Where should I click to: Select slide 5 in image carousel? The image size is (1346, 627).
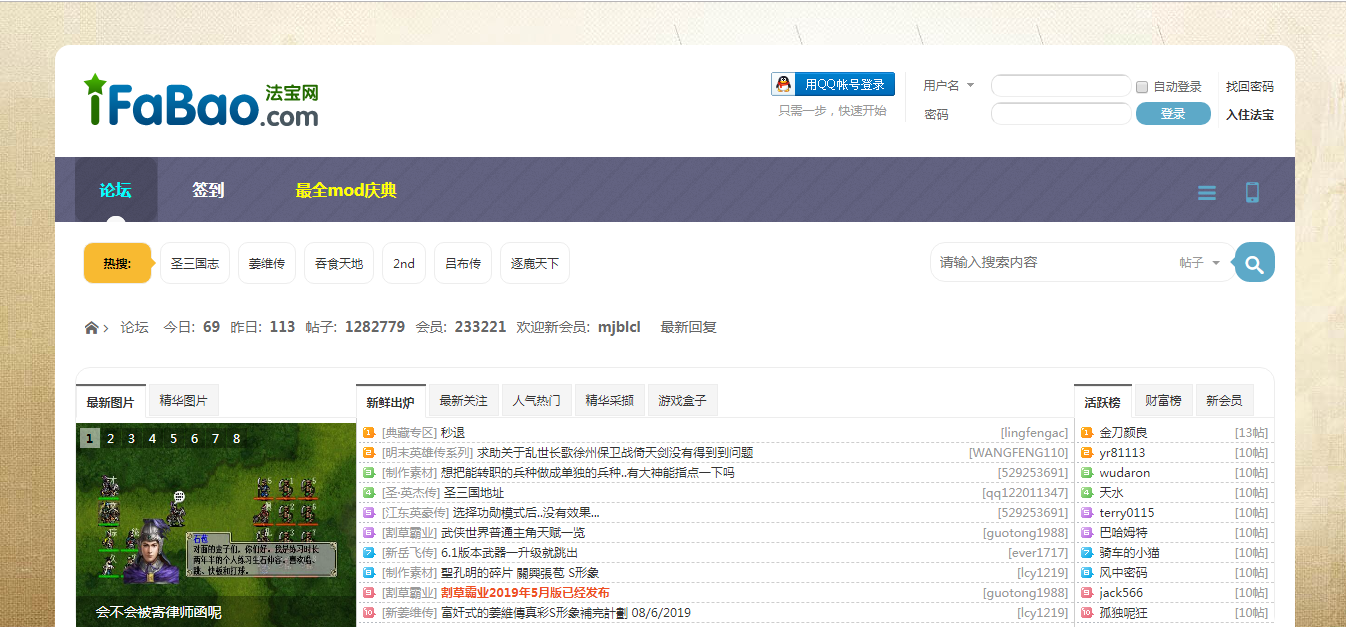tap(174, 438)
